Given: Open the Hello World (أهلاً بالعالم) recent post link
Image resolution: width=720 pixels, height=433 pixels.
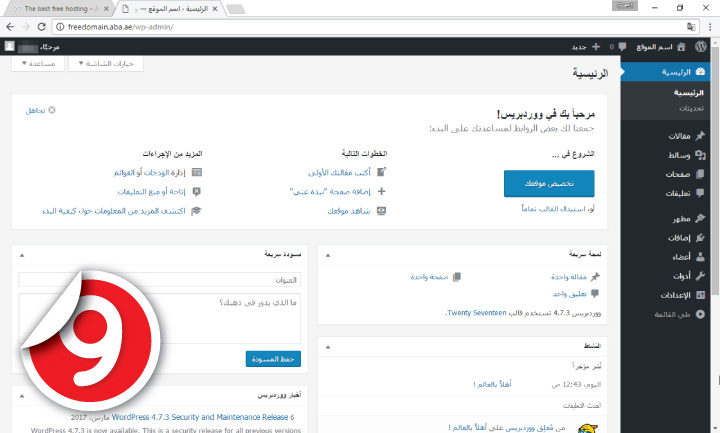Looking at the screenshot, I should [x=492, y=384].
